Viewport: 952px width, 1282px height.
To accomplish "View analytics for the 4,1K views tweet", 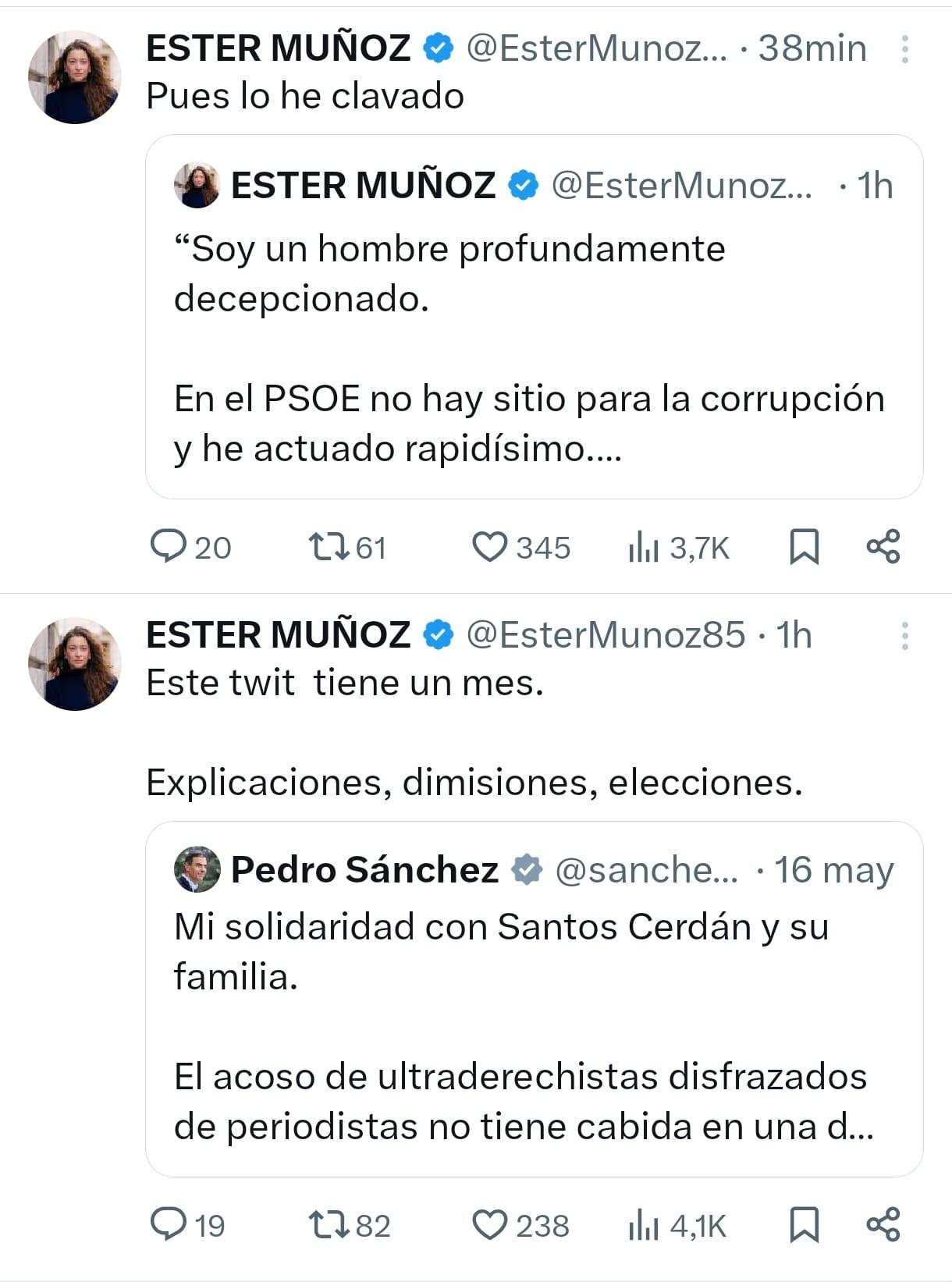I will coord(644,1224).
